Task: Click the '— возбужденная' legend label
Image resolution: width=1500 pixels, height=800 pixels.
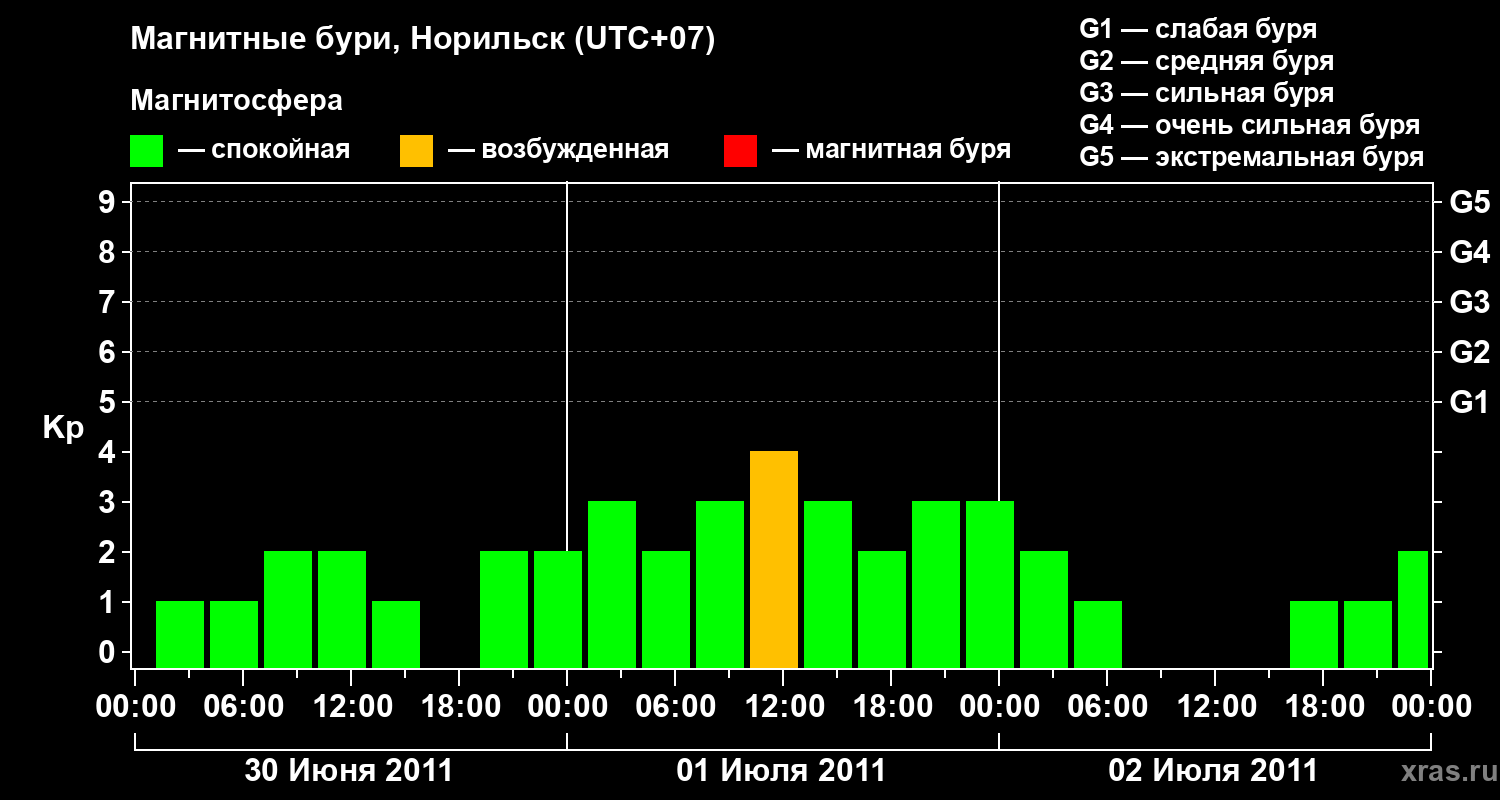Action: point(558,151)
